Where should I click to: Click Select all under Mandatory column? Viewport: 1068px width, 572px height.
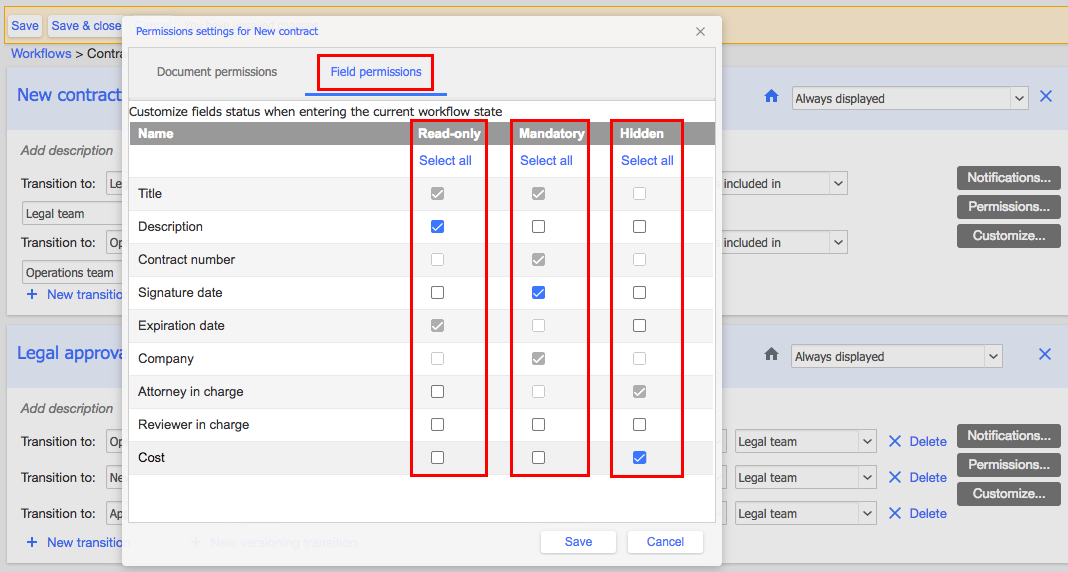coord(546,161)
